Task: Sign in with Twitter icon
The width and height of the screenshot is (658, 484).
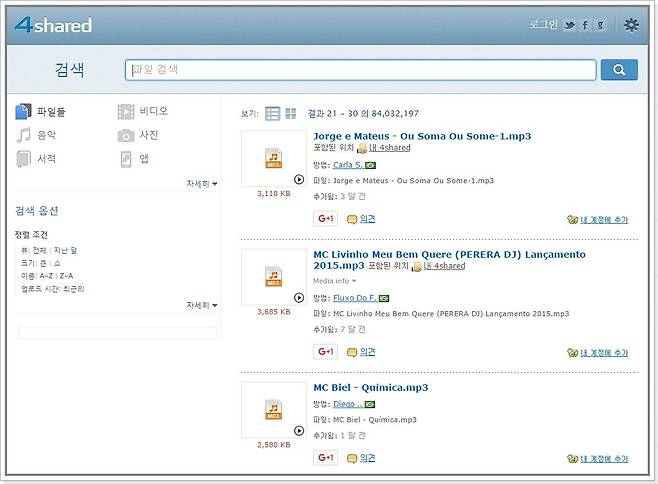Action: 569,25
